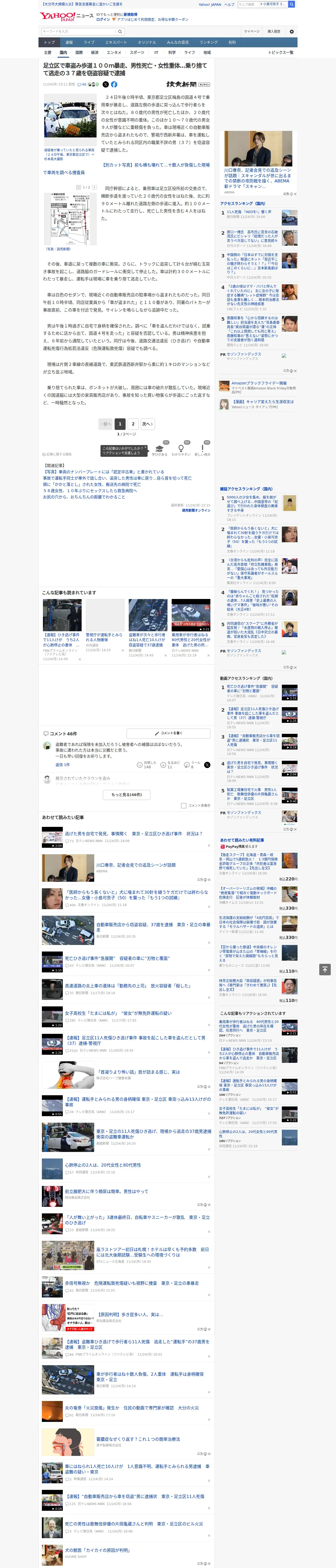Click the ログイン link
Screen dimensions: 336x1568
[x=103, y=20]
